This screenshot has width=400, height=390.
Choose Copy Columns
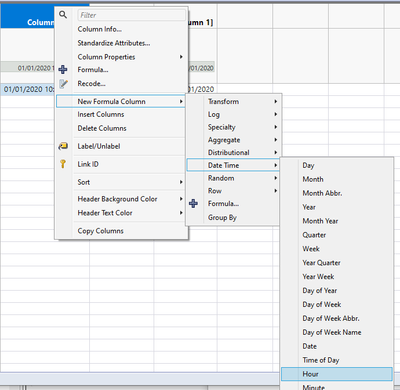(x=100, y=231)
